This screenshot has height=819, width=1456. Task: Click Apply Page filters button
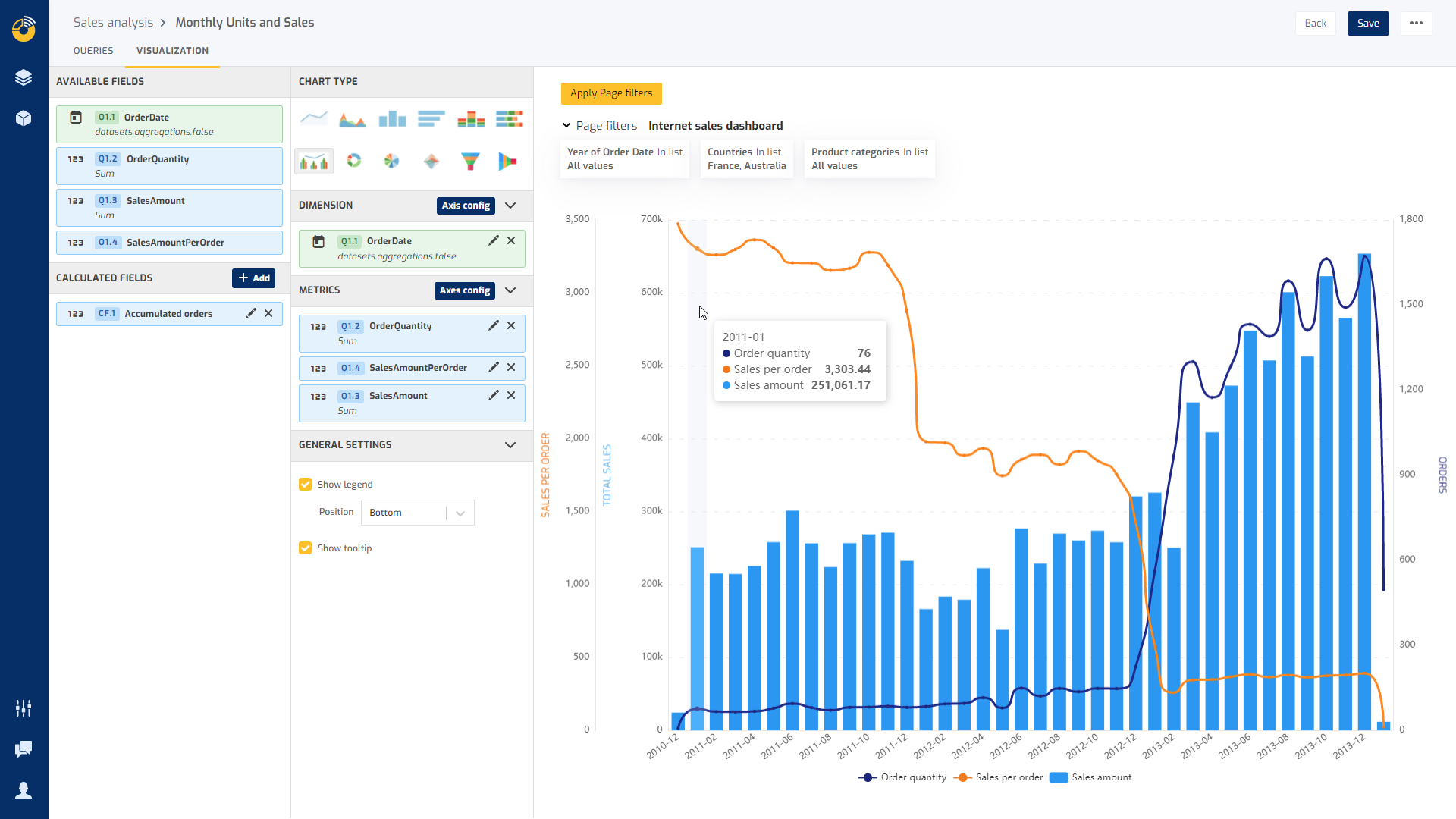click(612, 93)
